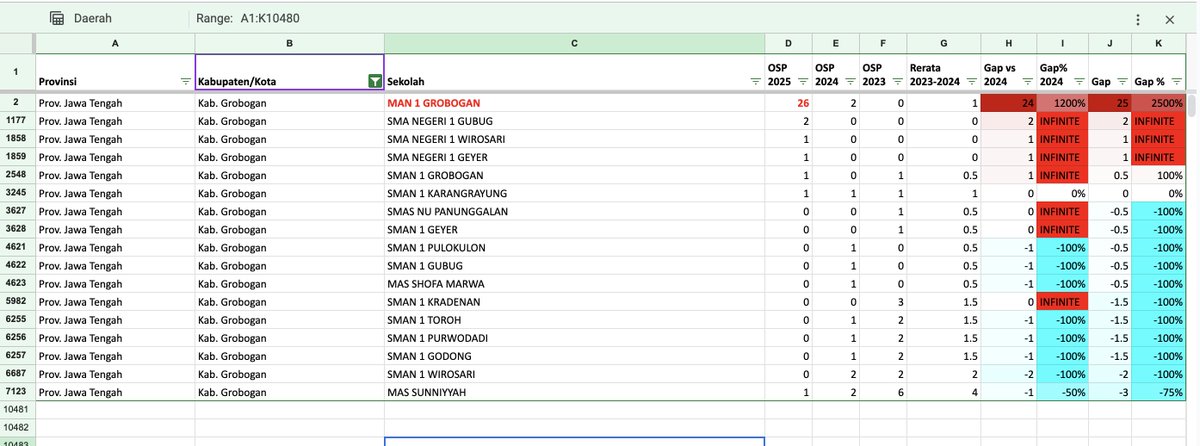1200x446 pixels.
Task: Open the Provinsi column filter dropdown
Action: click(x=185, y=81)
